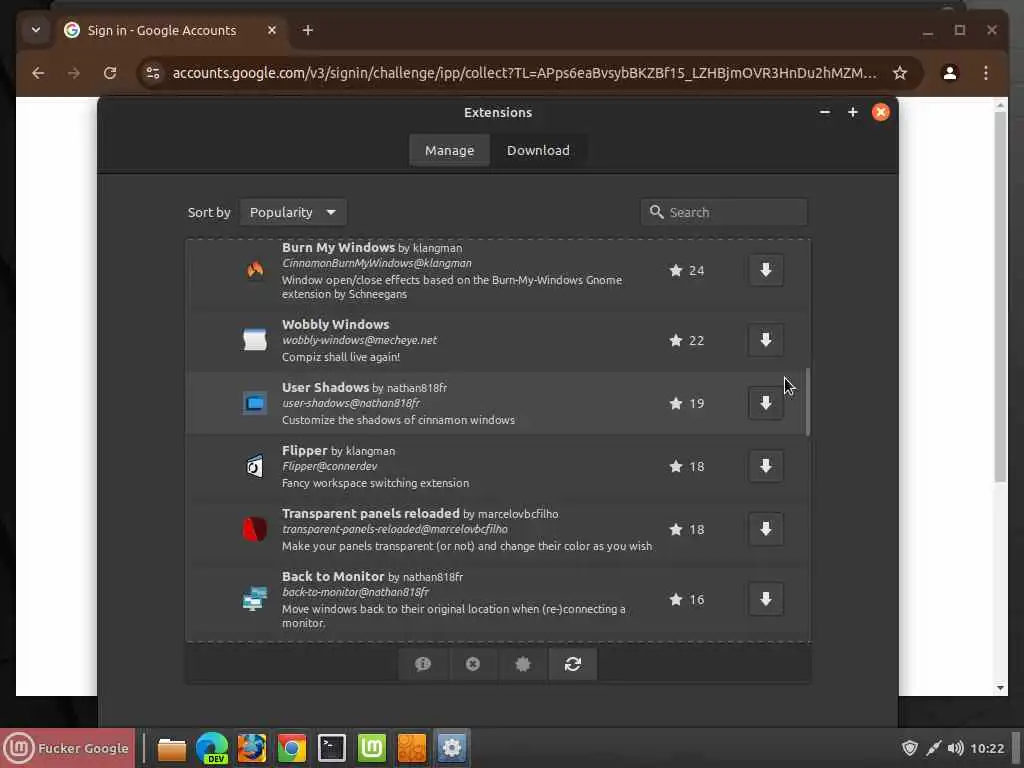
Task: Launch Microsoft Edge Dev from taskbar
Action: (x=212, y=748)
